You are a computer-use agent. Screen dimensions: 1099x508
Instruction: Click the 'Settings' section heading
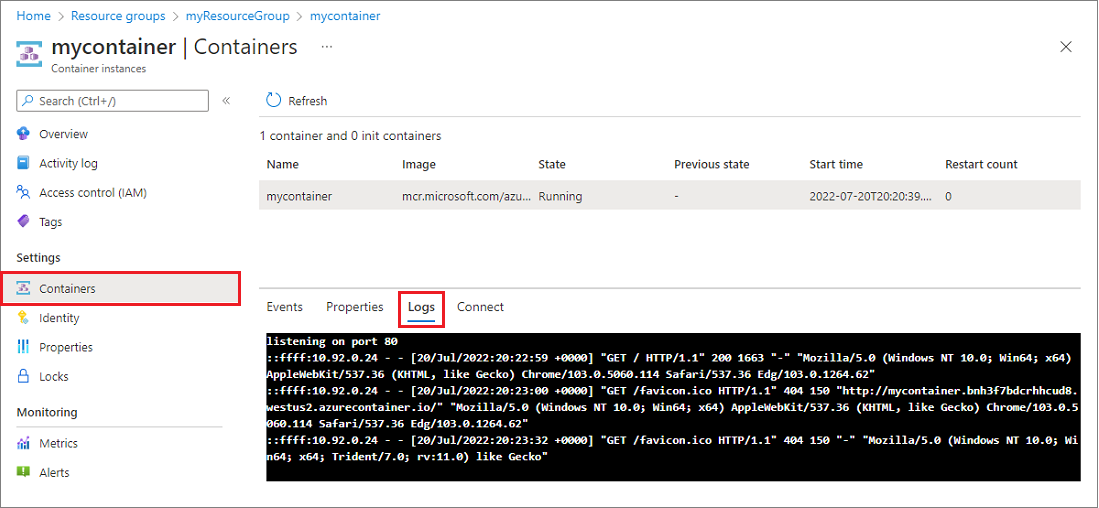pos(39,258)
